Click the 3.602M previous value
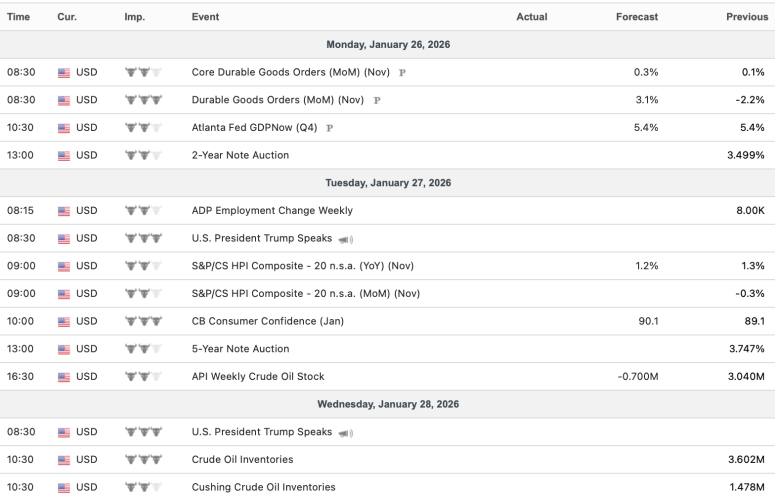 coord(746,459)
